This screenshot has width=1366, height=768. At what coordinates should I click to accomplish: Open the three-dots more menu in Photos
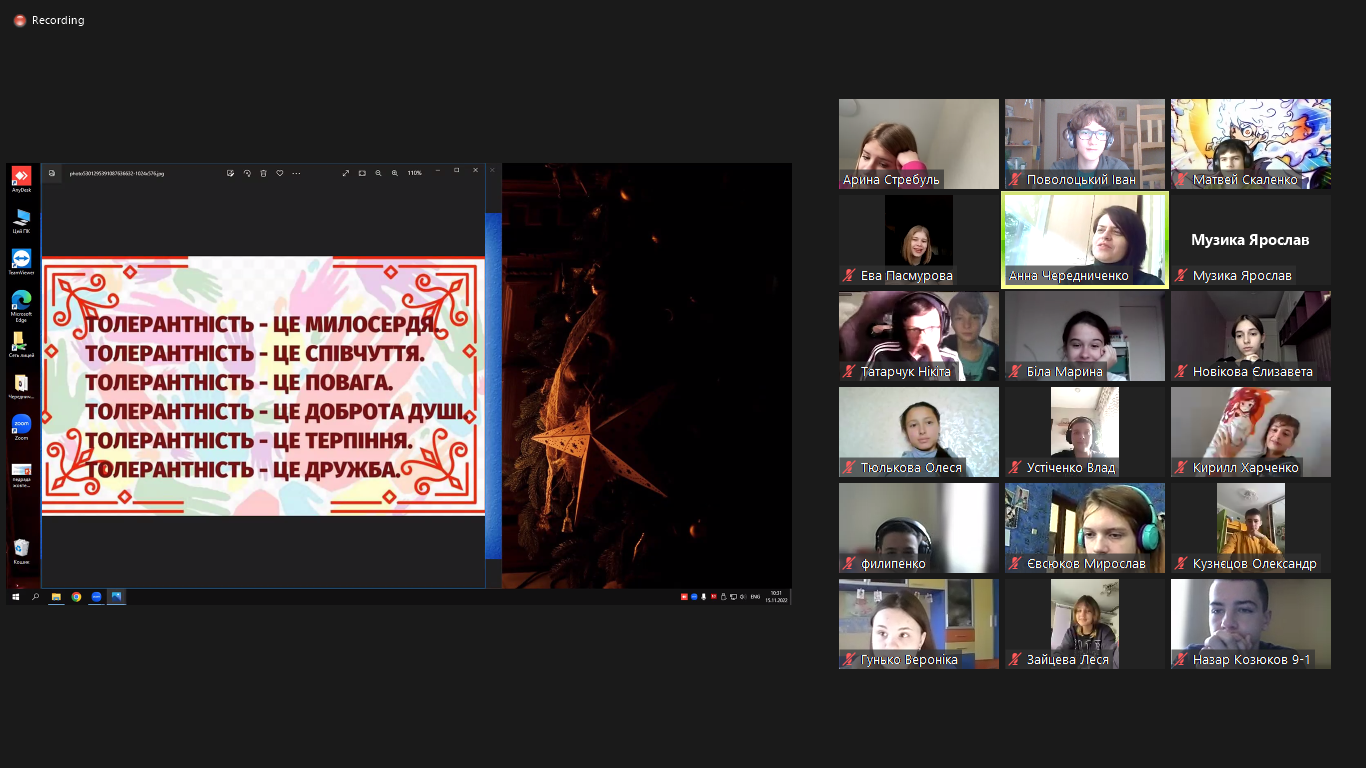pos(296,173)
